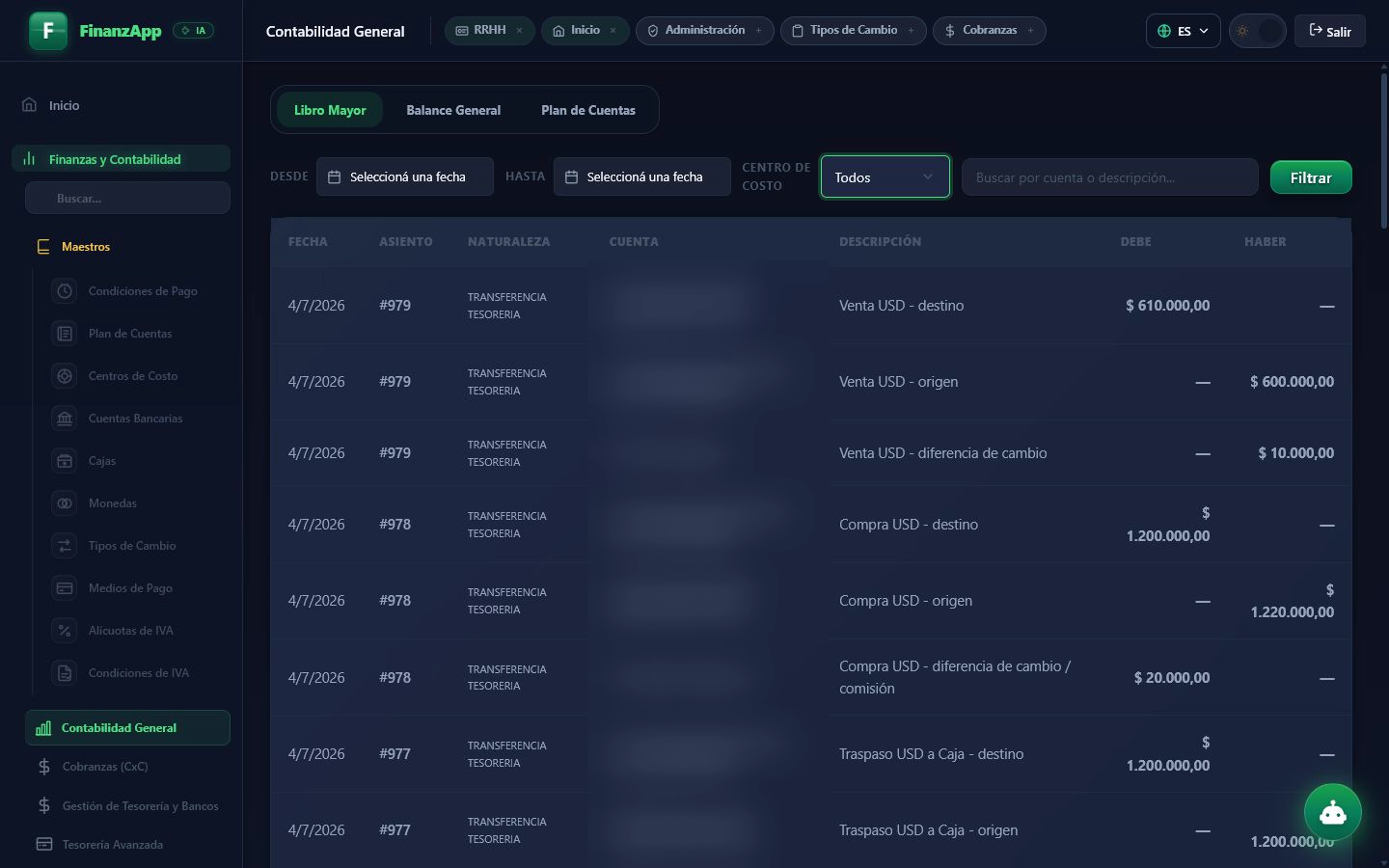
Task: Open Tesorería Avanzada sidebar link
Action: point(113,845)
